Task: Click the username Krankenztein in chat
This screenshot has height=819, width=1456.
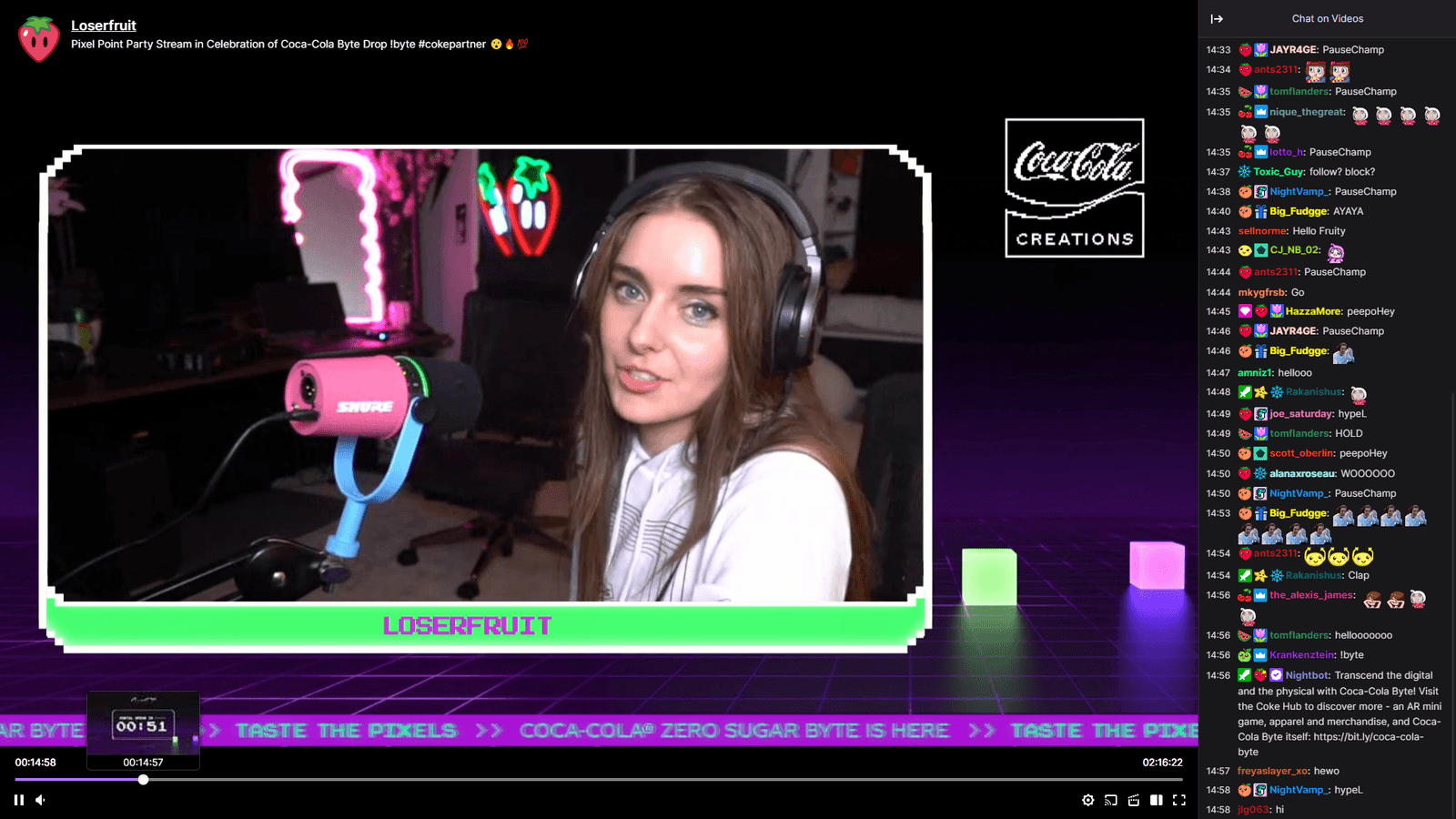Action: point(1301,655)
